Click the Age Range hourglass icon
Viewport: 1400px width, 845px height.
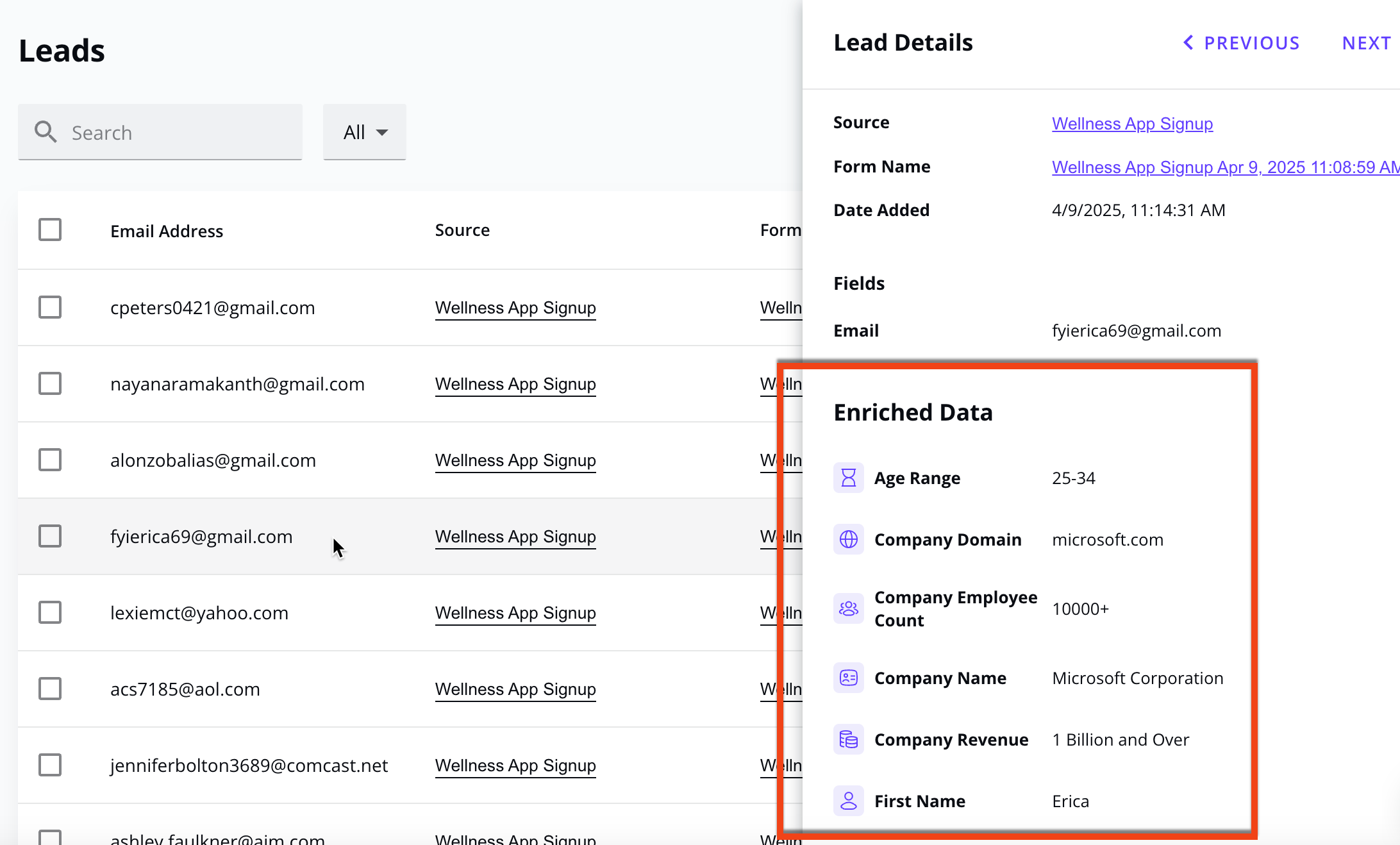tap(848, 478)
